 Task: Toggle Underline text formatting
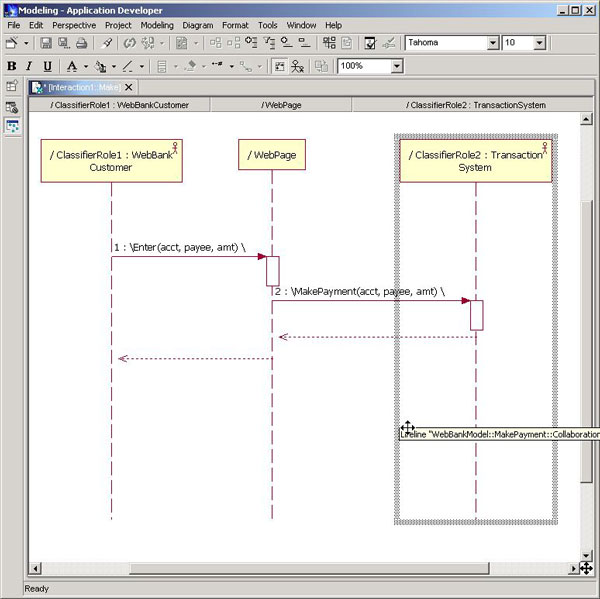click(47, 66)
